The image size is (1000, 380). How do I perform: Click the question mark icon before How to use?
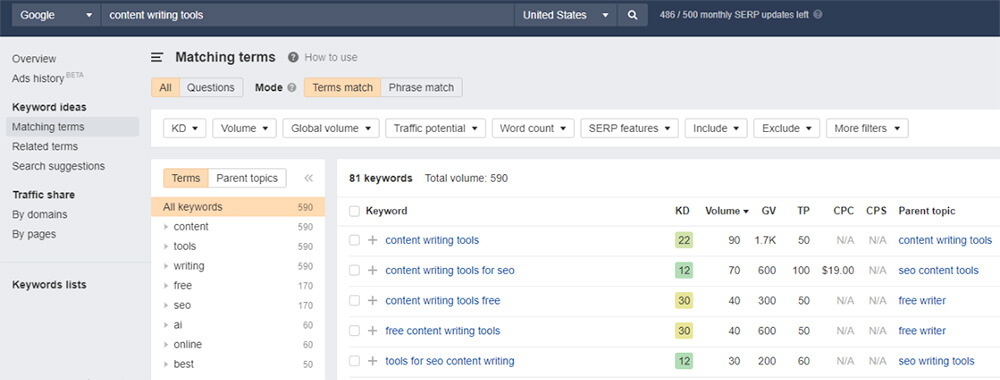[293, 57]
